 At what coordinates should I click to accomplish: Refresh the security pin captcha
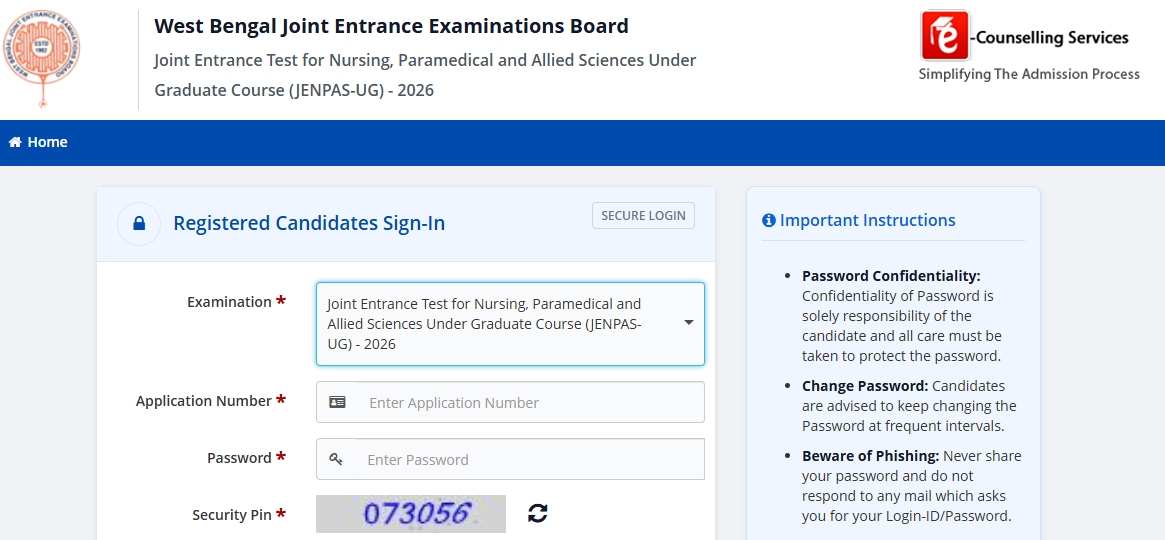coord(537,513)
